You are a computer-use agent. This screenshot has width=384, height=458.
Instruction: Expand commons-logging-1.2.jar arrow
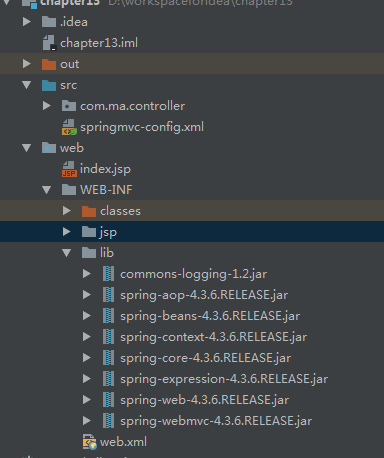pos(87,274)
